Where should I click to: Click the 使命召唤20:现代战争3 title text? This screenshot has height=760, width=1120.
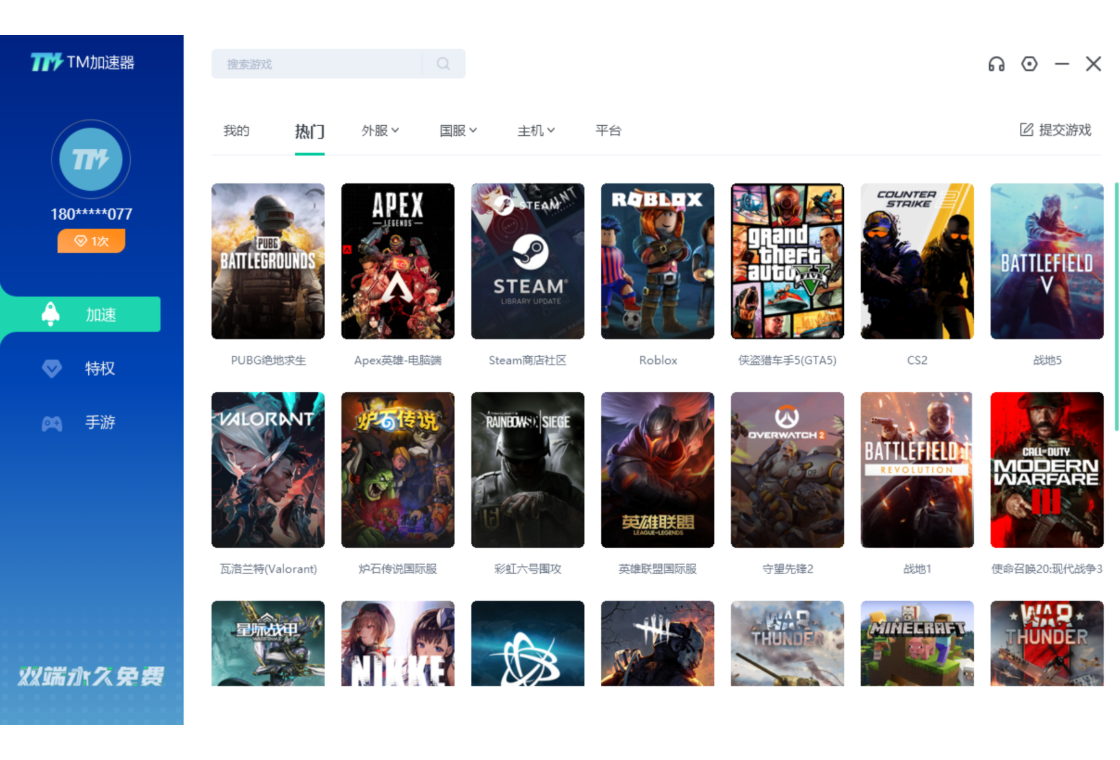1047,569
